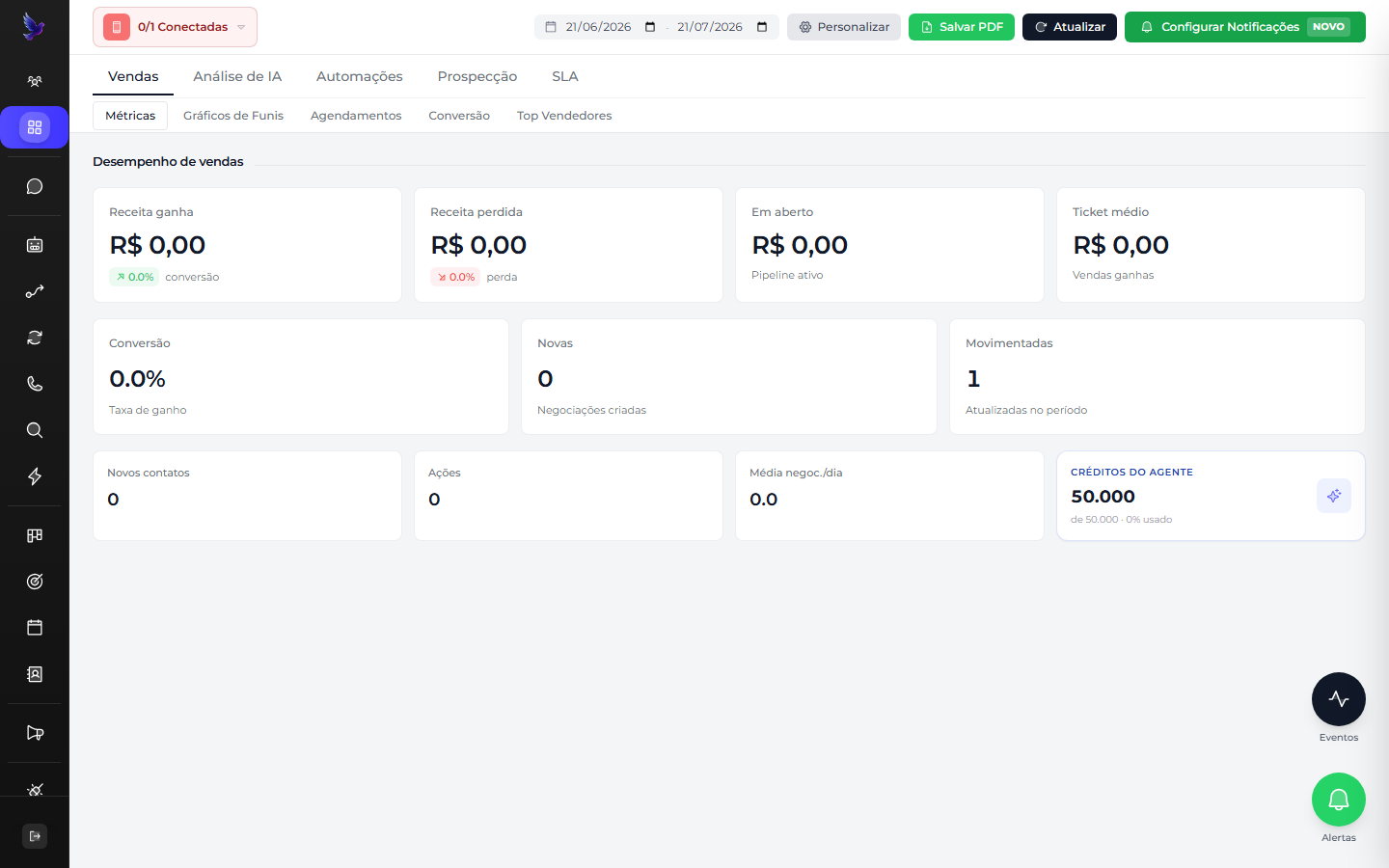Click the Movimentadas value 1

(973, 379)
